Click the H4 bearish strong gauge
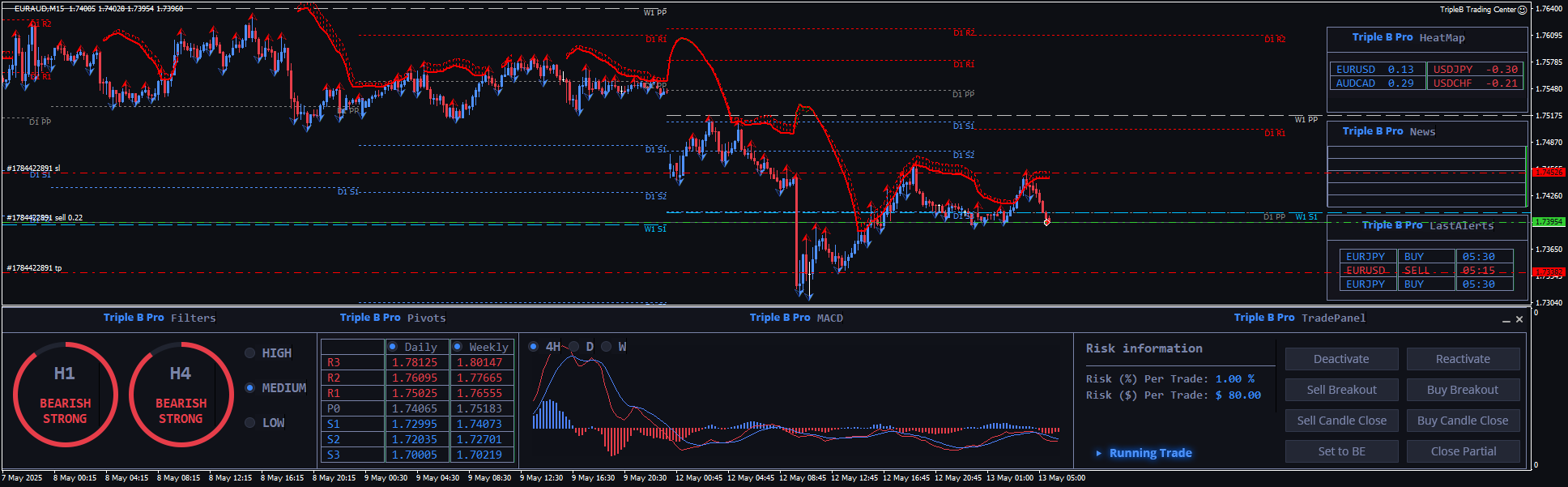This screenshot has width=1568, height=487. (181, 395)
